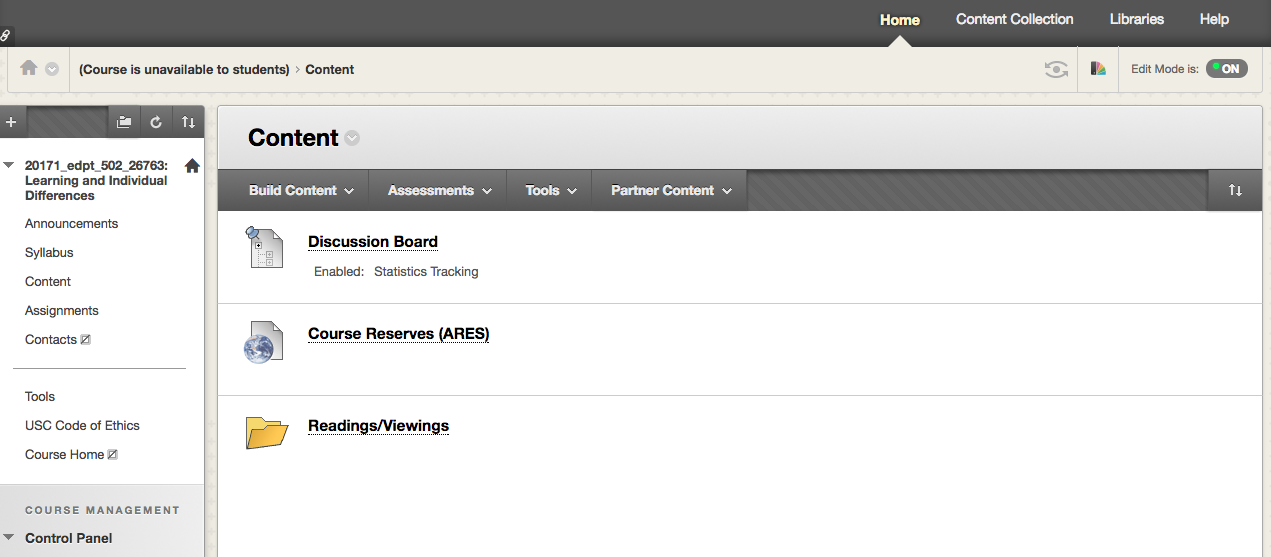This screenshot has width=1271, height=557.
Task: Expand the Build Content dropdown
Action: pos(301,190)
